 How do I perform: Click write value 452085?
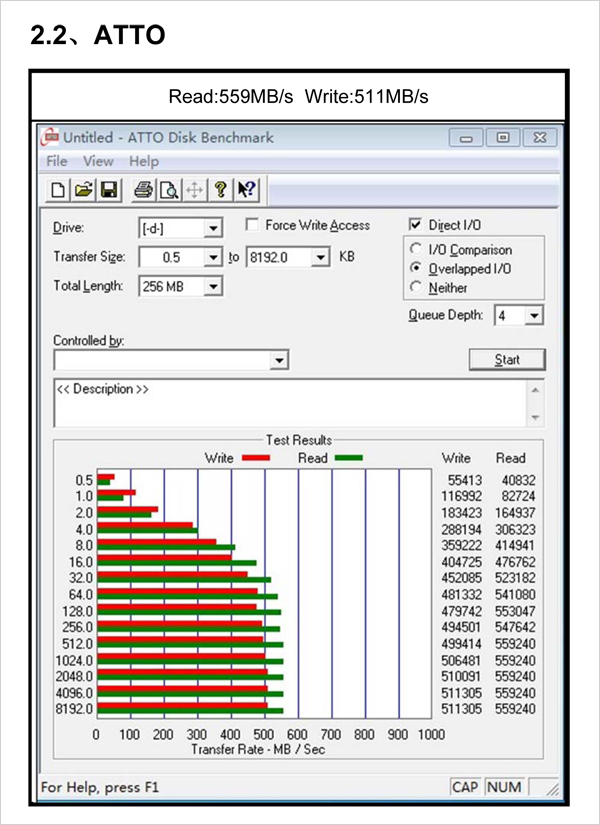[x=461, y=578]
